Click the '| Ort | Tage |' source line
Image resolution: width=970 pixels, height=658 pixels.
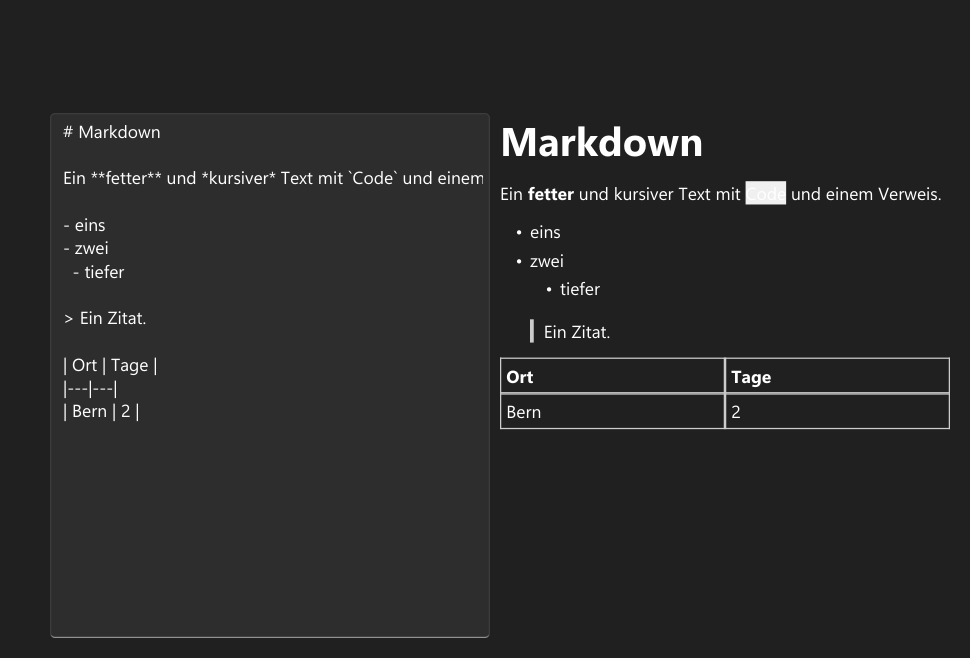[110, 365]
